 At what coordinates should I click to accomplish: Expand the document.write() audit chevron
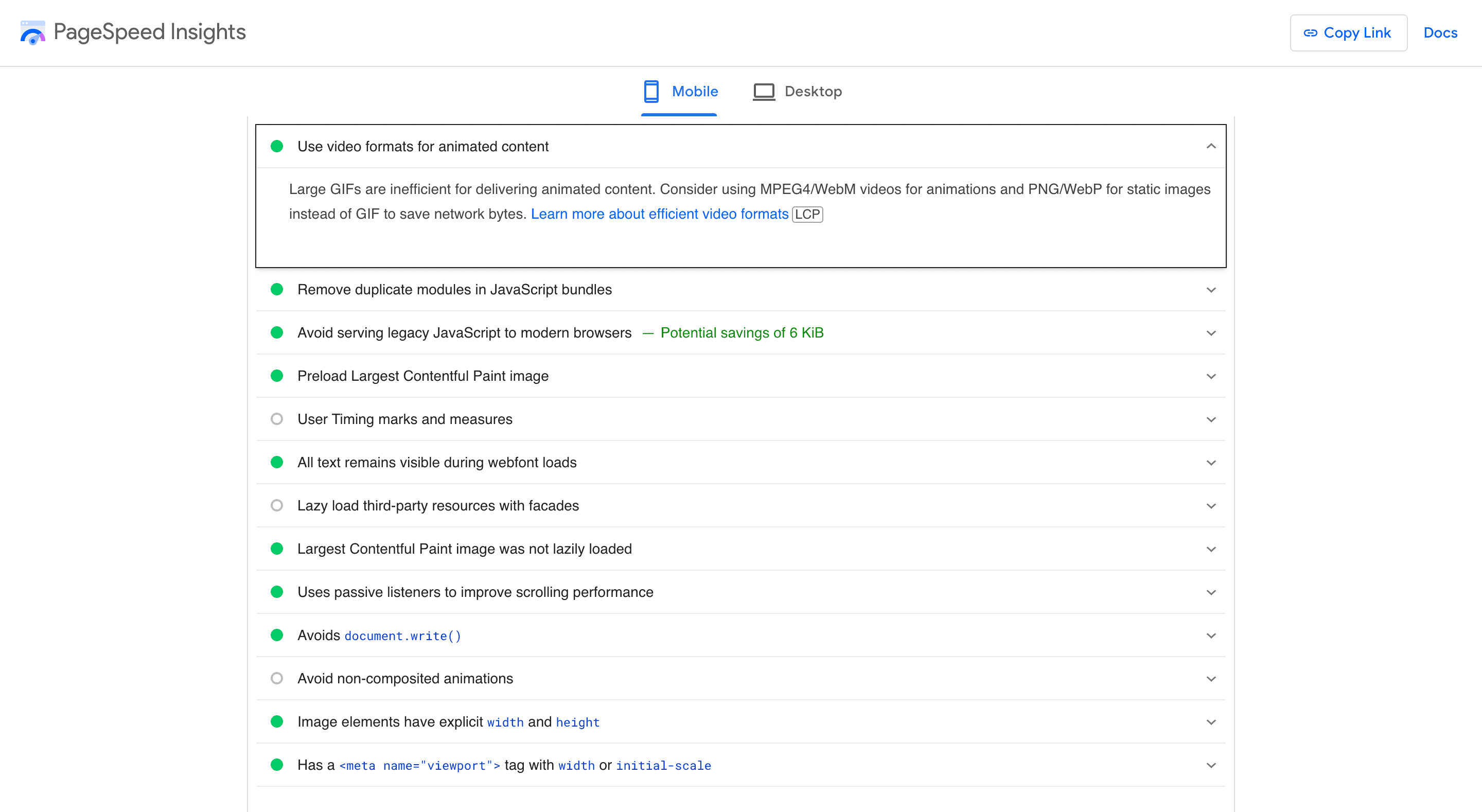pos(1210,636)
